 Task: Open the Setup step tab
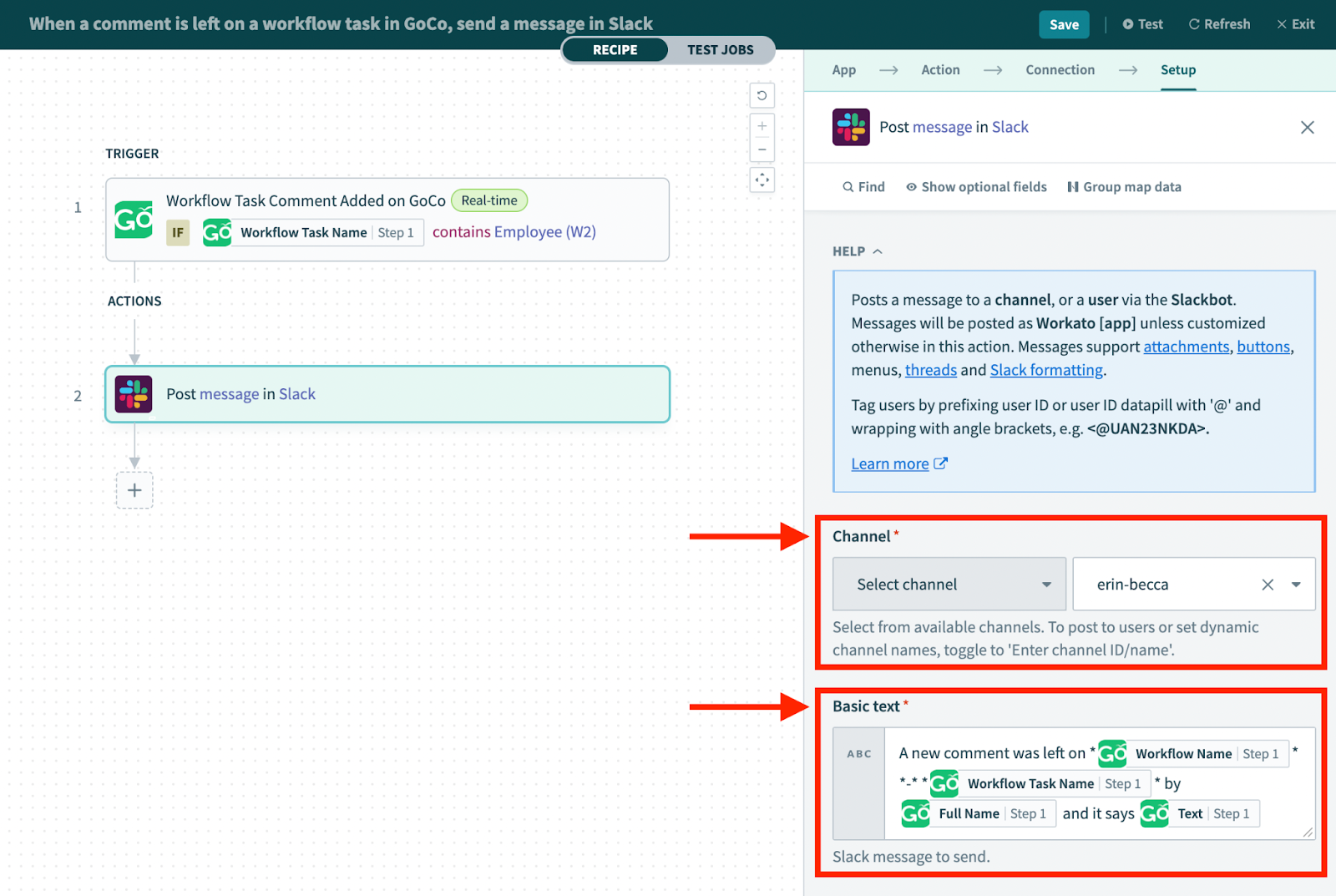(1178, 70)
